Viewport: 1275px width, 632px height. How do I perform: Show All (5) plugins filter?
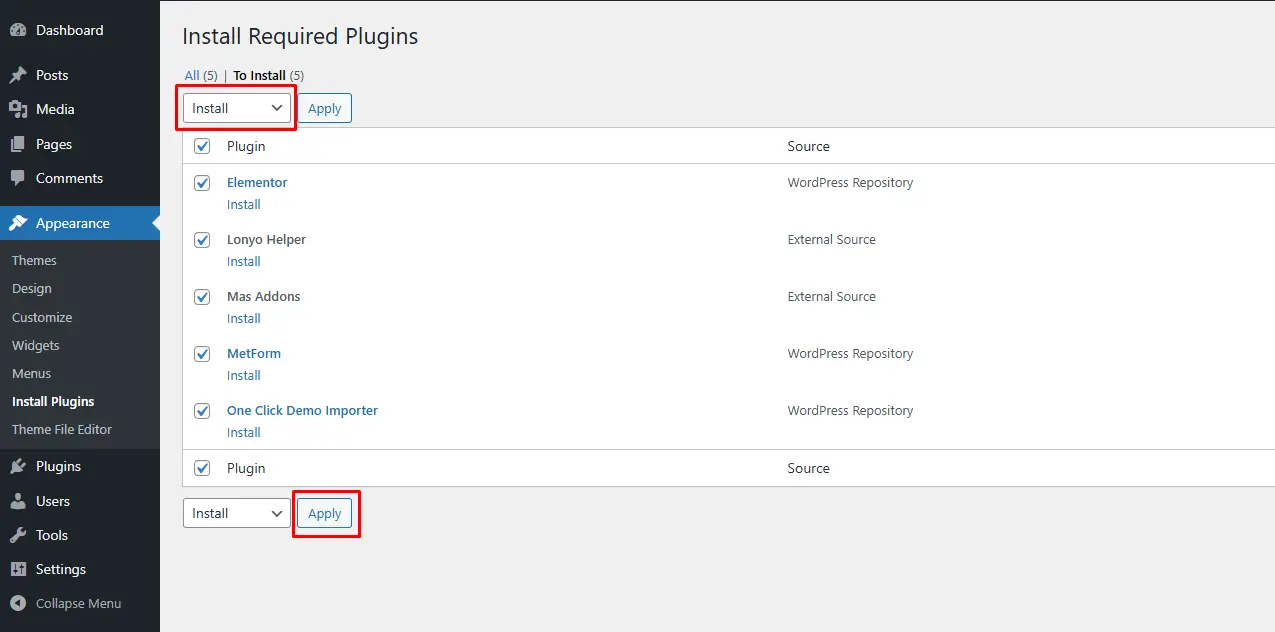(x=200, y=75)
